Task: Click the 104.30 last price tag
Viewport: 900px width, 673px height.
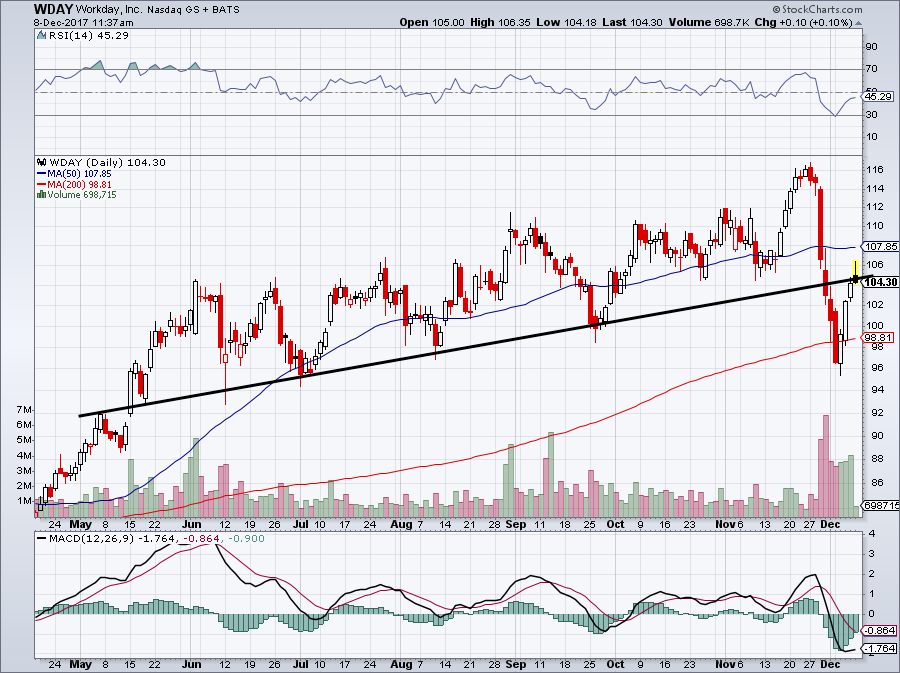Action: tap(880, 282)
